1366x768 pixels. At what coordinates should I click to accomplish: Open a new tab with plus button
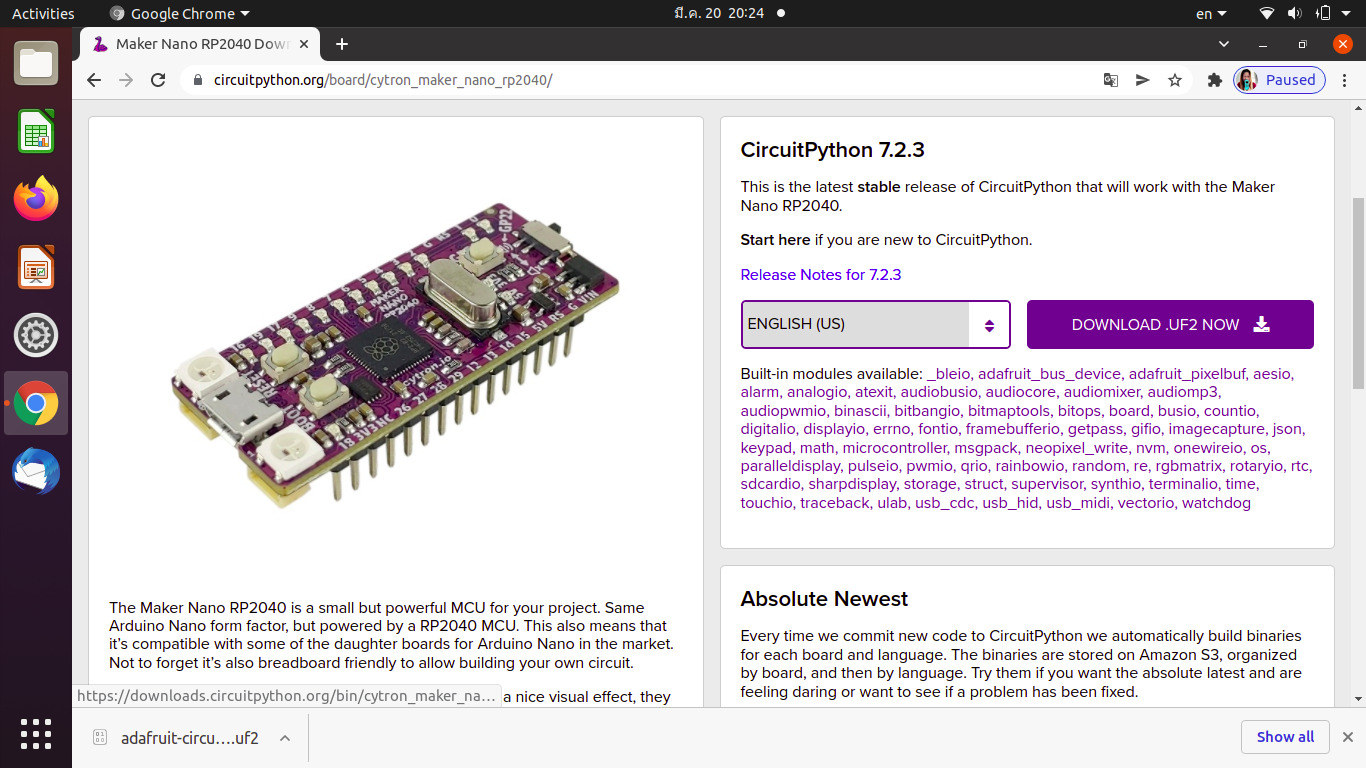coord(342,44)
